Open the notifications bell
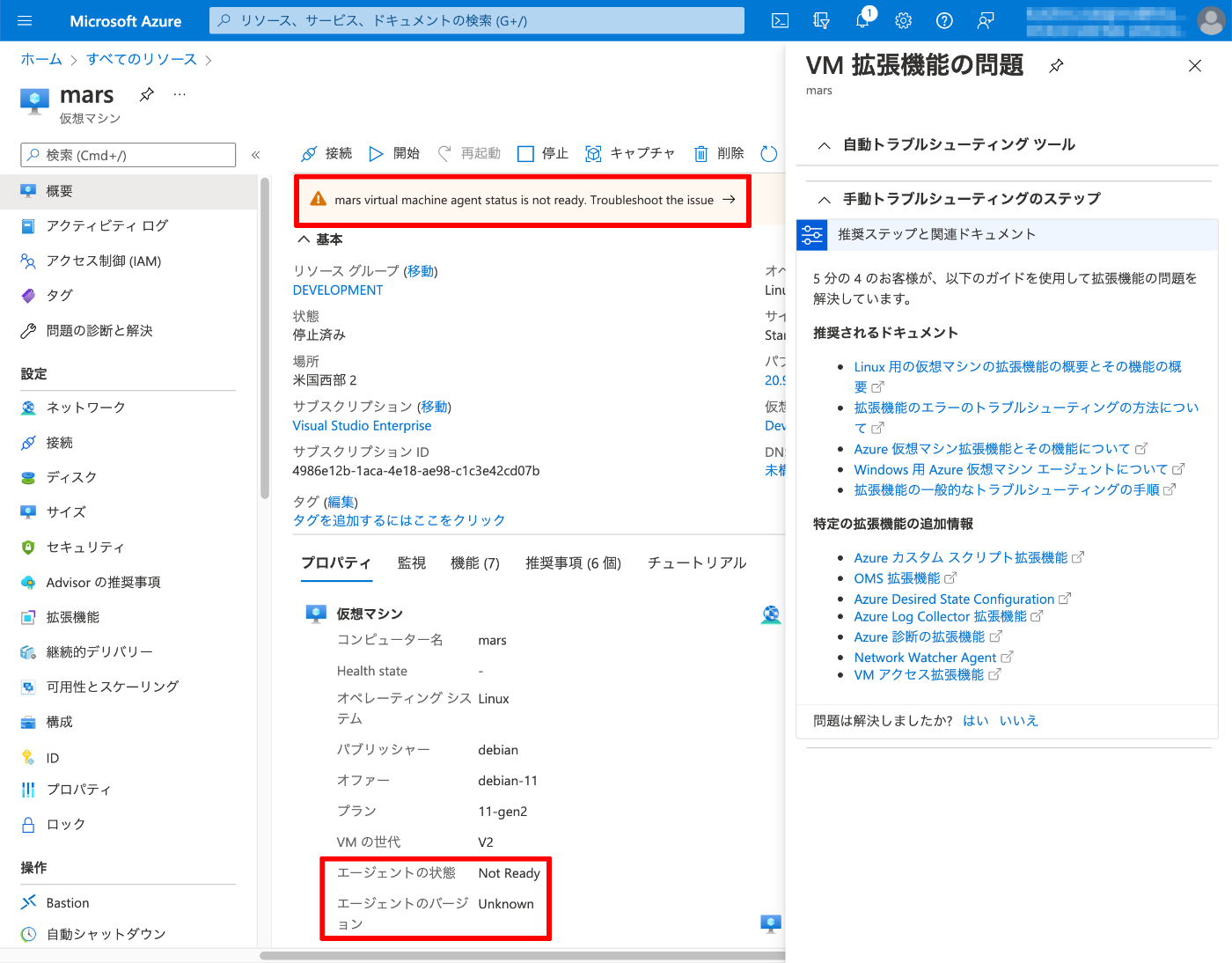The image size is (1232, 963). point(862,20)
